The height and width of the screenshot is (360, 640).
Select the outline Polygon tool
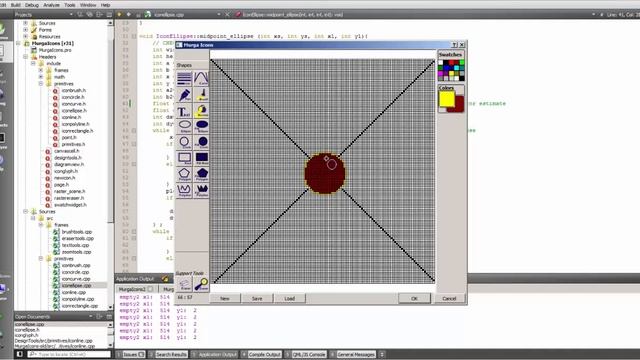click(x=184, y=174)
